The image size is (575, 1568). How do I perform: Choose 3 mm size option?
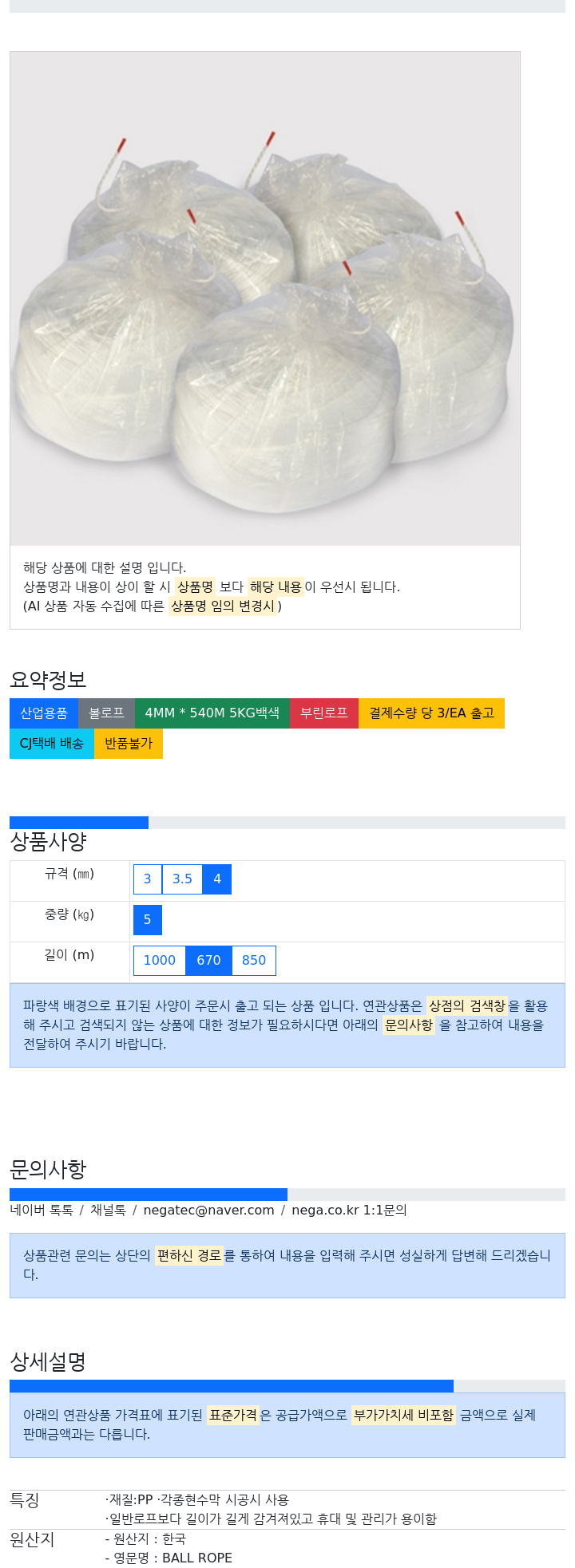click(148, 879)
